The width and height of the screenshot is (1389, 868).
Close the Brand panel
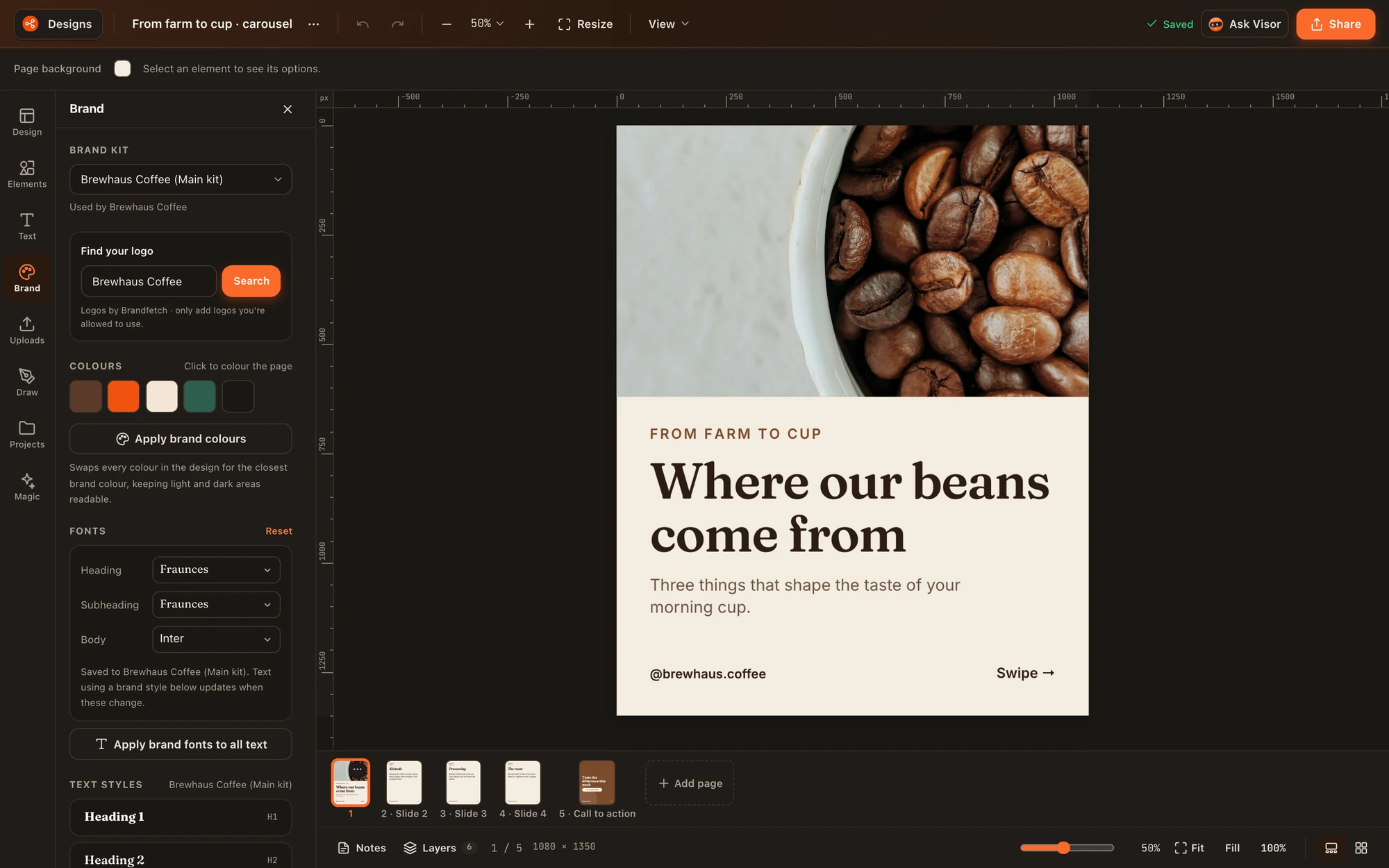tap(288, 109)
